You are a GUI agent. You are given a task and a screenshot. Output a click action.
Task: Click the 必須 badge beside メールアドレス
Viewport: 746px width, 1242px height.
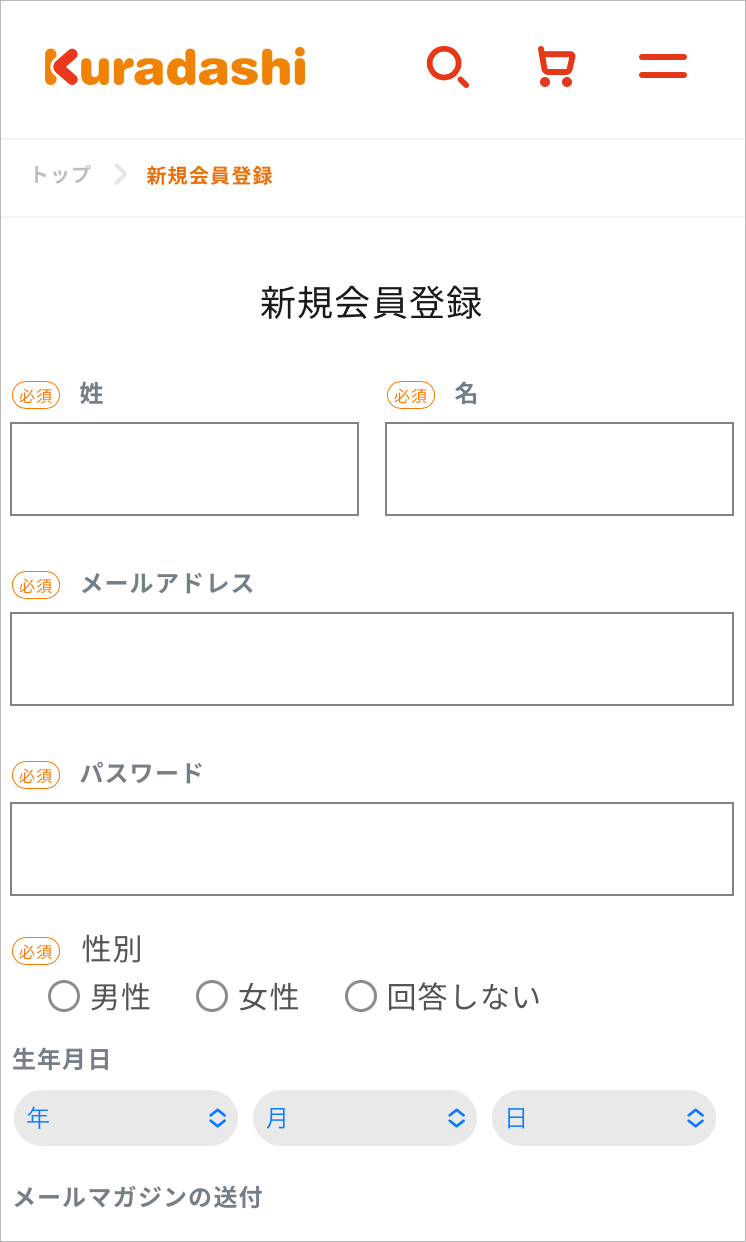click(36, 585)
